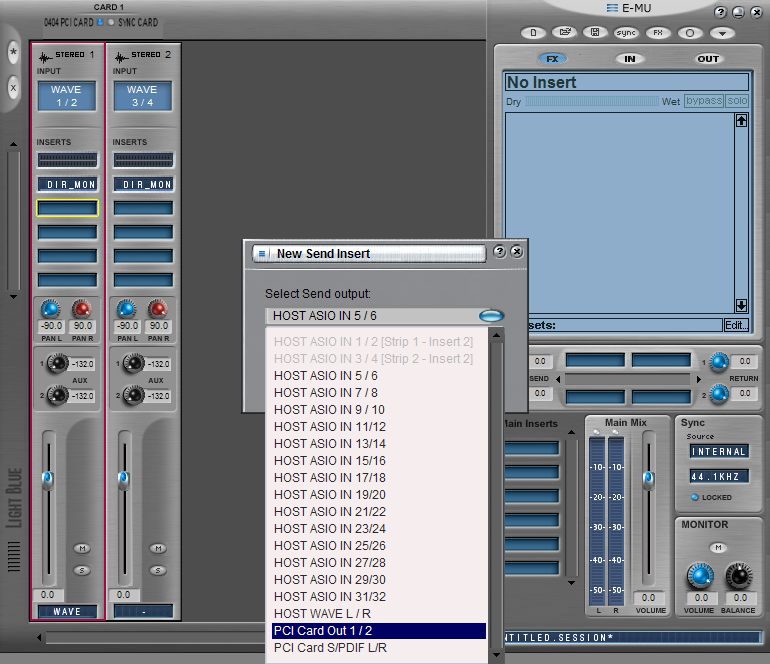This screenshot has height=664, width=770.
Task: Mute Stereo 2 strip
Action: tap(158, 548)
